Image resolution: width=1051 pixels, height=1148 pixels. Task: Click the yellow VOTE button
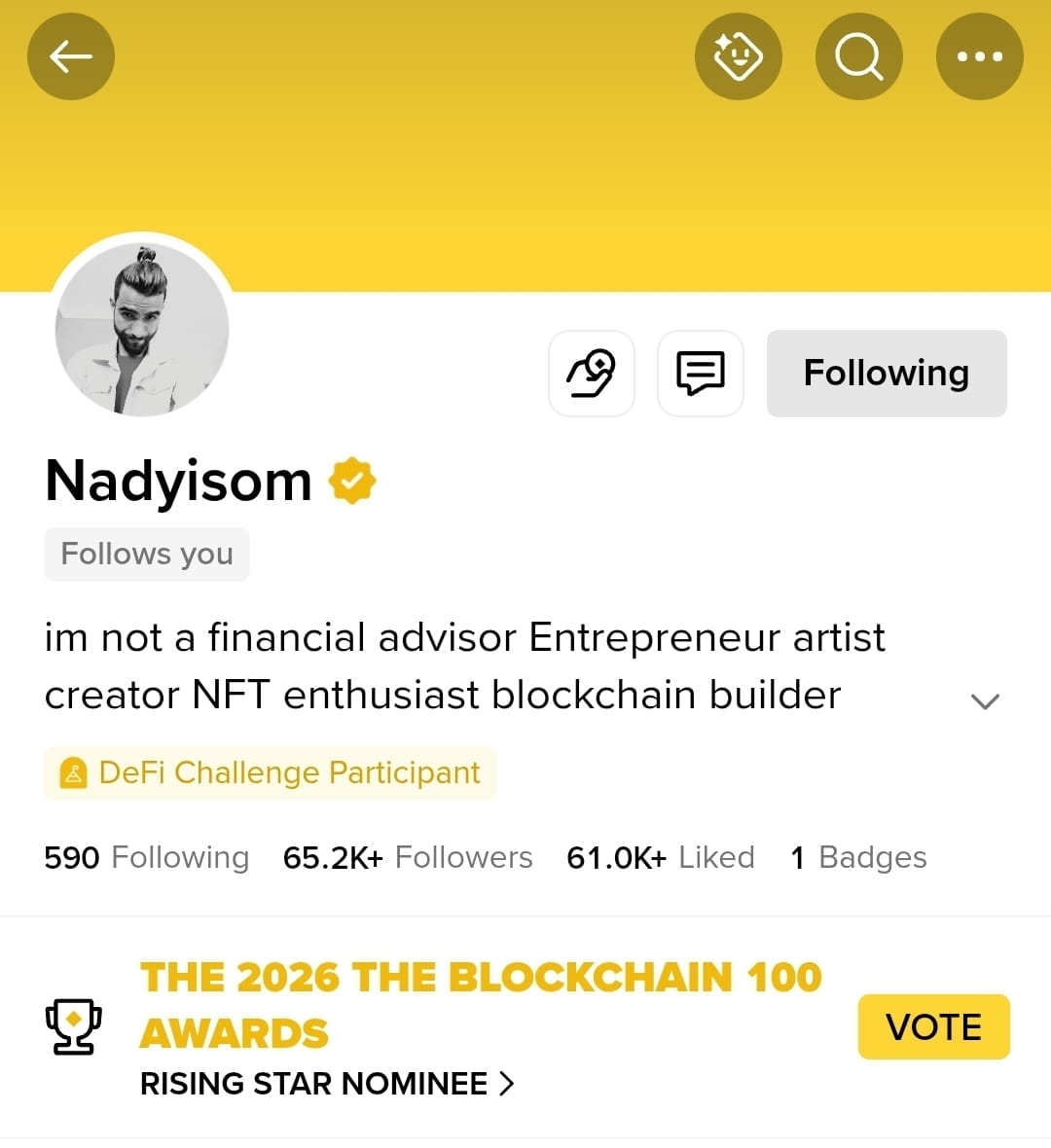[934, 1026]
